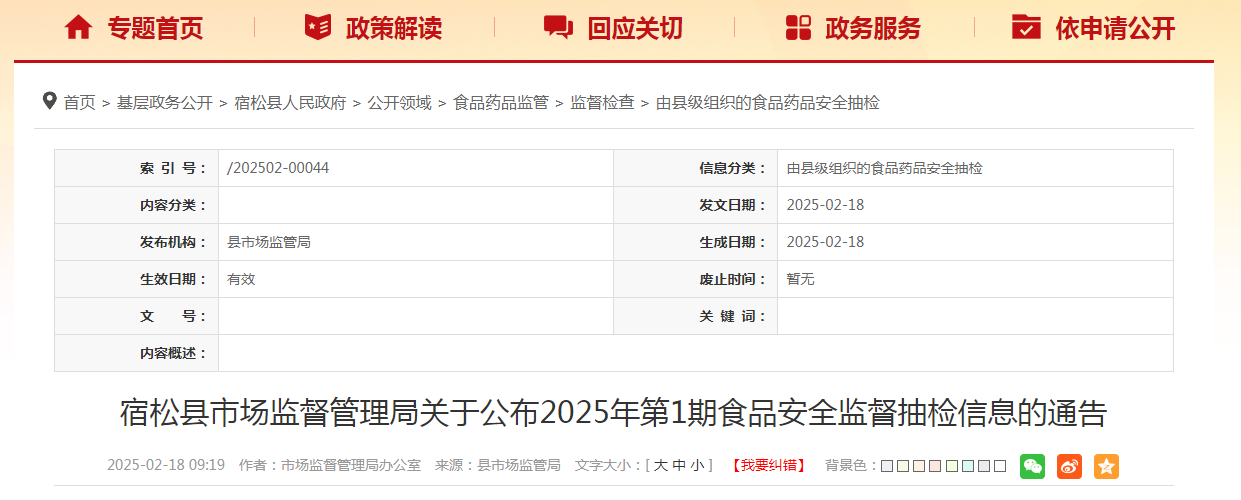Screen dimensions: 1241x500
Task: Click the 内容分类 label cell
Action: [137, 205]
